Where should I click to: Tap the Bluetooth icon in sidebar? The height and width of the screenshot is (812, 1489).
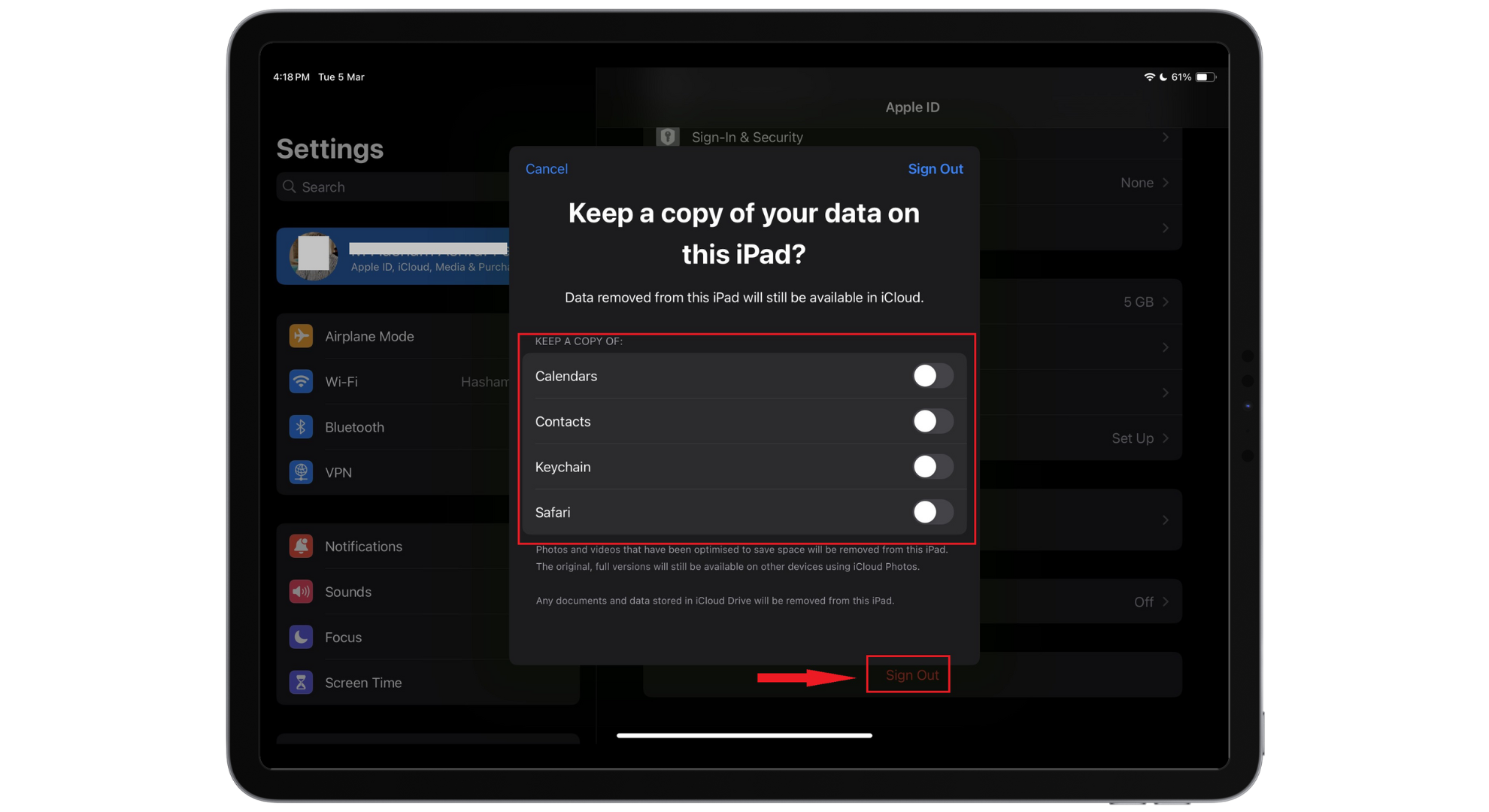301,427
